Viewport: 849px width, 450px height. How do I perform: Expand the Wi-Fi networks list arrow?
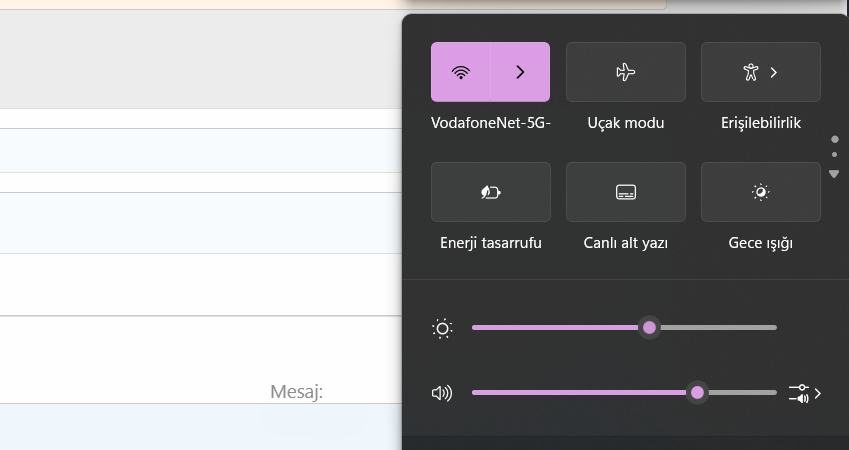point(520,72)
